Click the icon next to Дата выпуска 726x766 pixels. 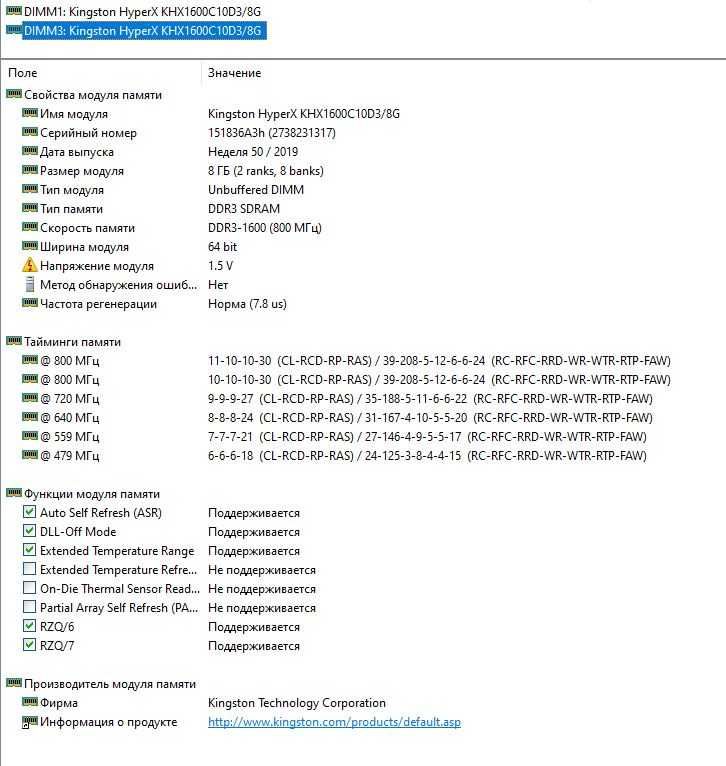30,151
